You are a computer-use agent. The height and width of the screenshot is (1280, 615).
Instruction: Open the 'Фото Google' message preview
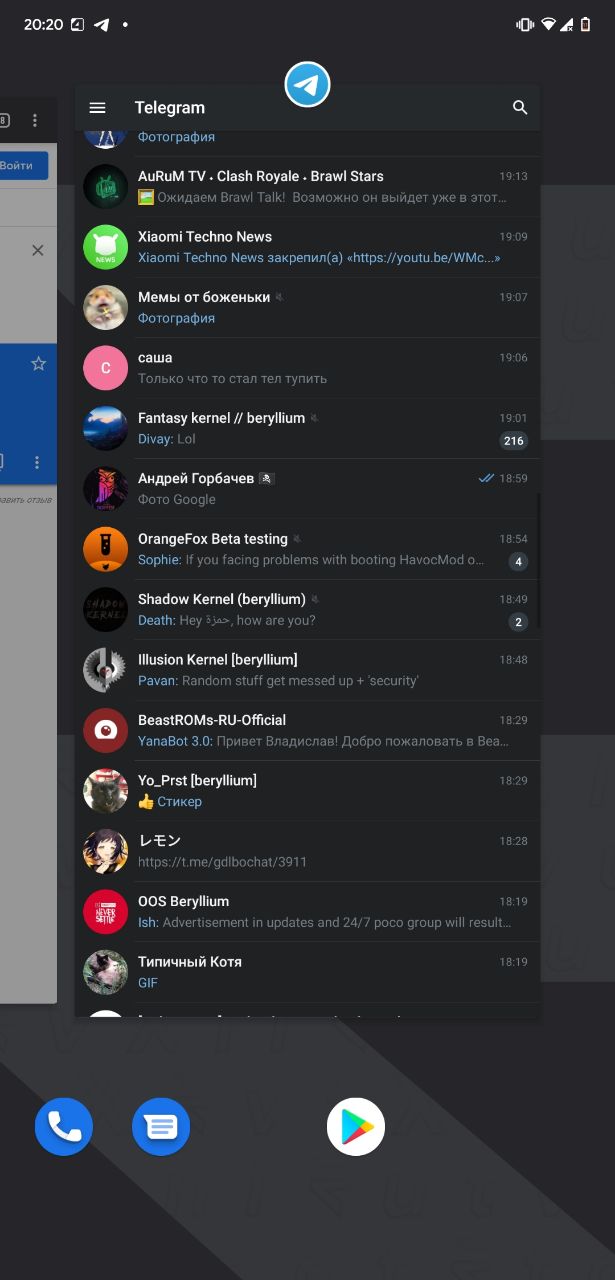point(177,500)
